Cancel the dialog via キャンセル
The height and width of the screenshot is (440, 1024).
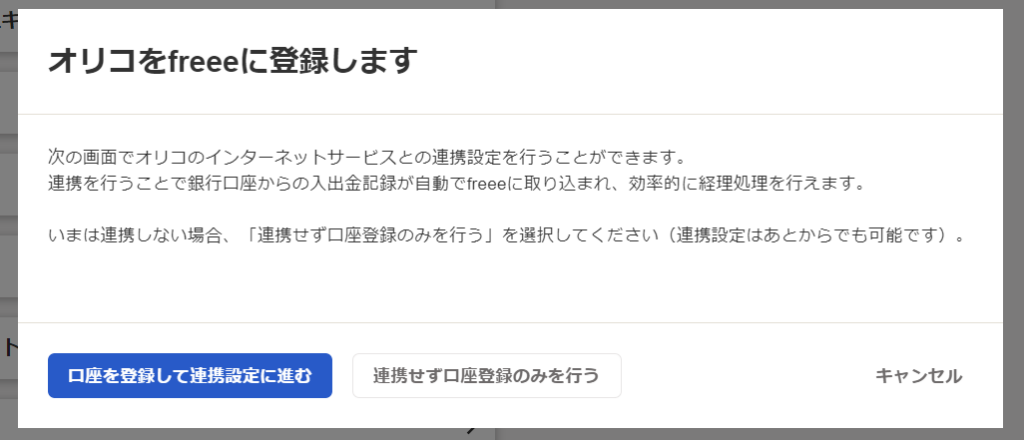pyautogui.click(x=918, y=376)
